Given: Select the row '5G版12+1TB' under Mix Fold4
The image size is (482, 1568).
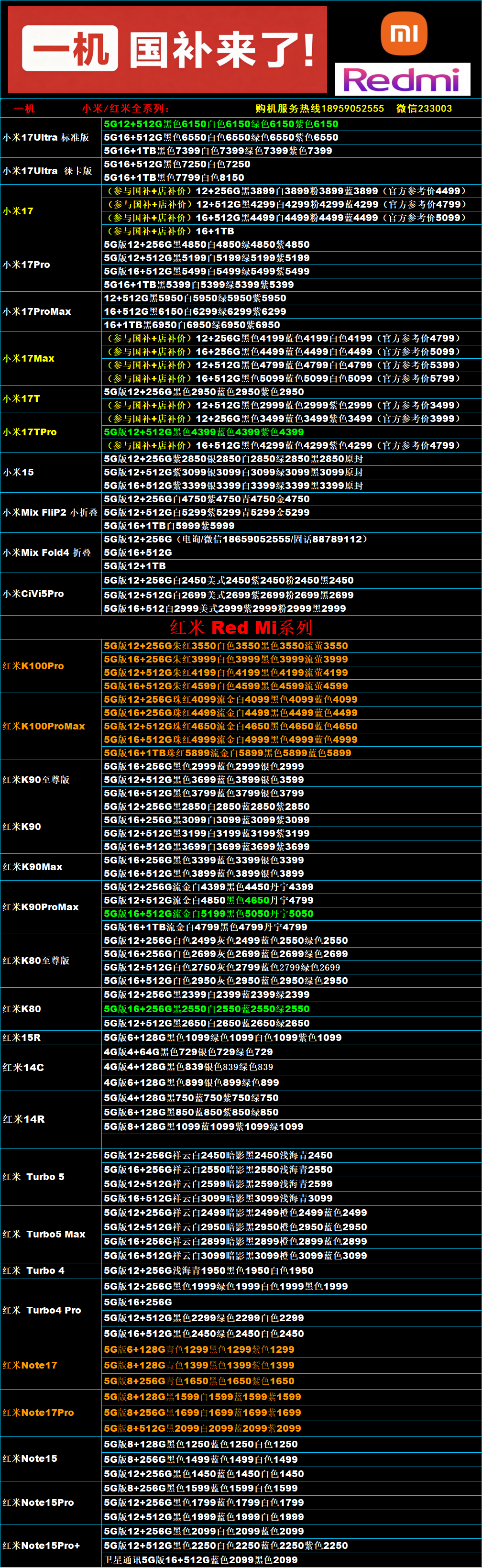Looking at the screenshot, I should coord(292,566).
